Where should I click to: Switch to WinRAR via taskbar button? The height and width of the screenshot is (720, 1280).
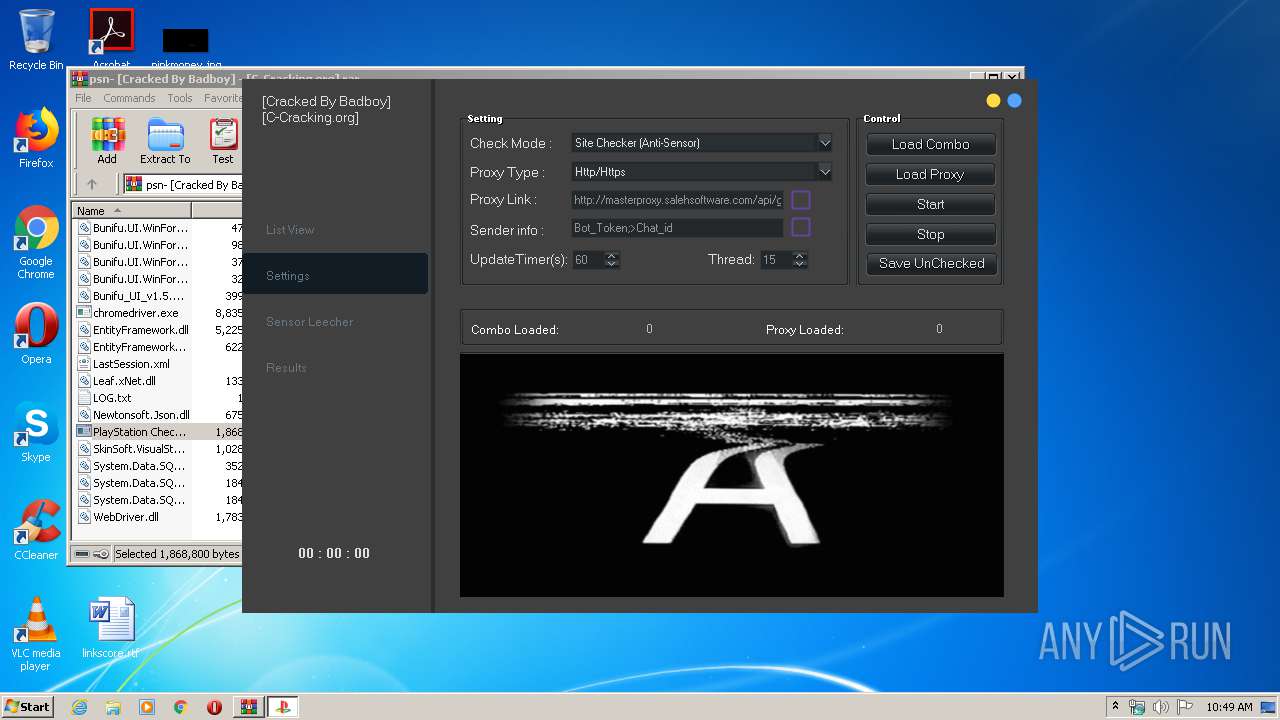tap(248, 707)
